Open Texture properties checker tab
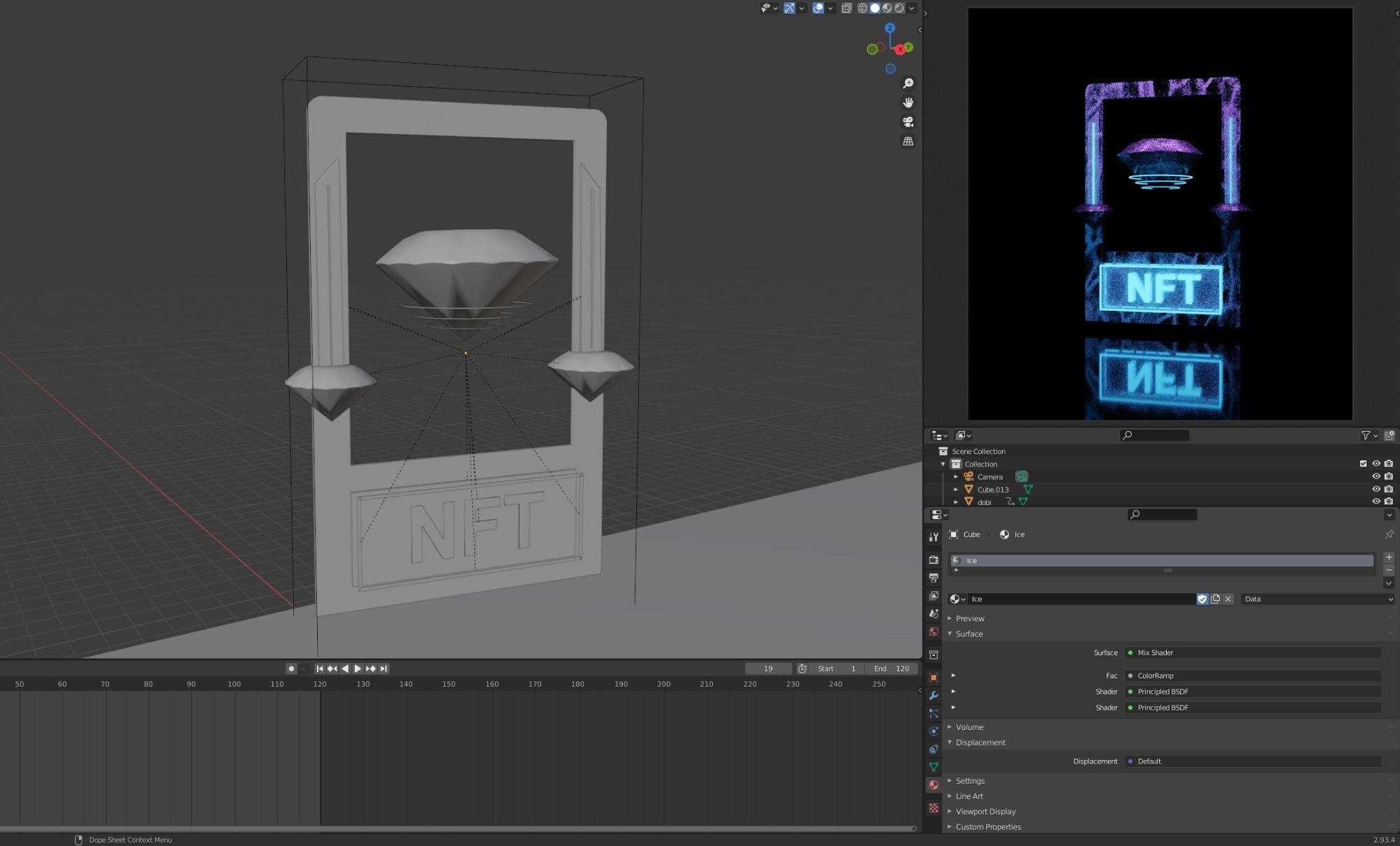Screen dimensions: 1400x846 [x=934, y=808]
